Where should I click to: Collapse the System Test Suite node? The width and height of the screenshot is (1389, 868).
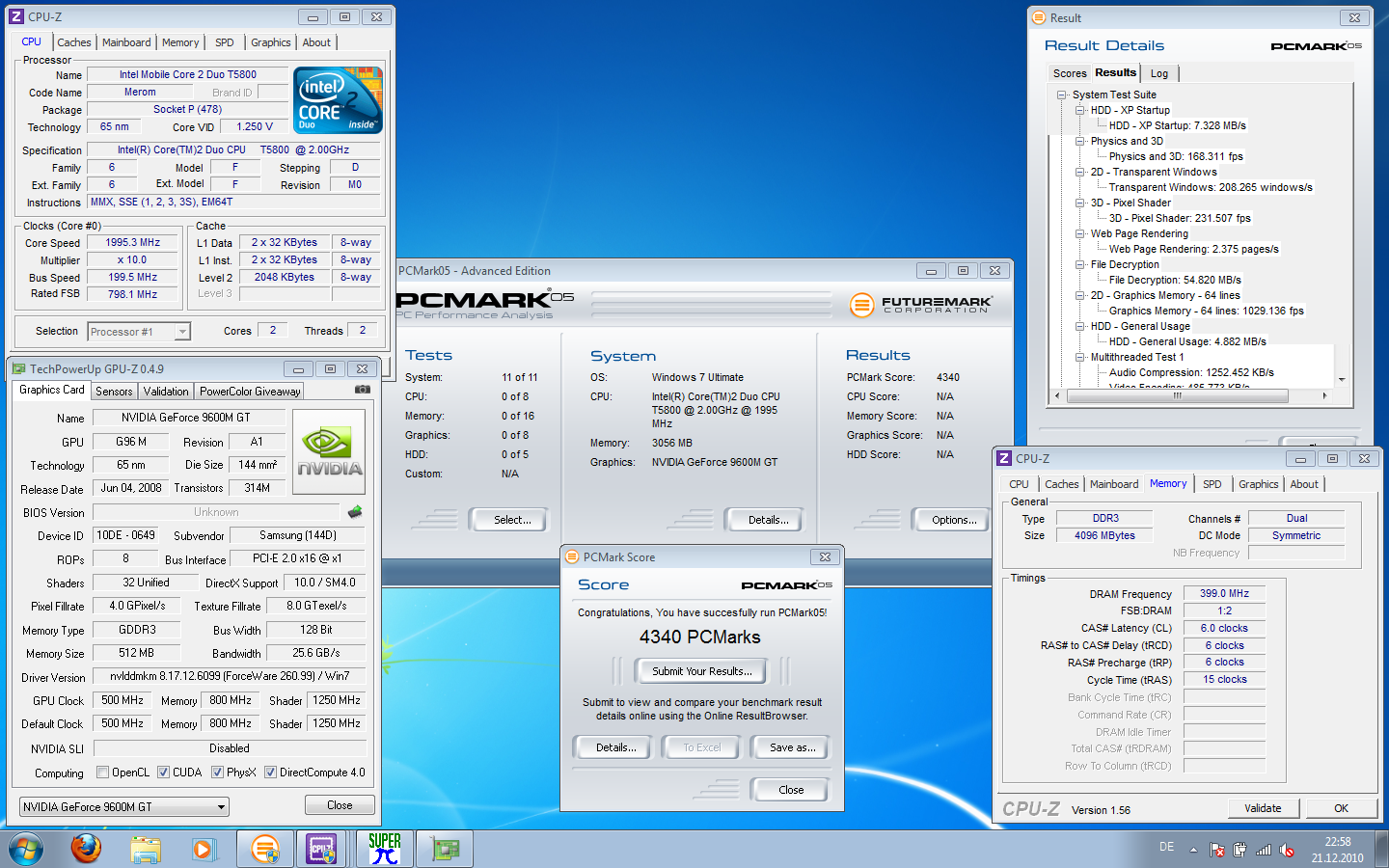(1062, 95)
